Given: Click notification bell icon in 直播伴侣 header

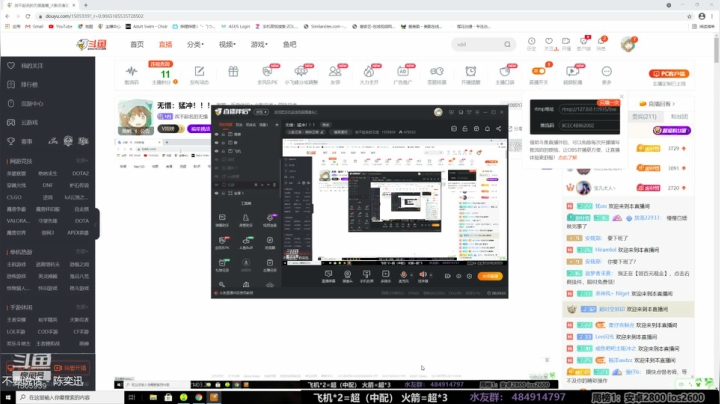Looking at the screenshot, I should (x=487, y=129).
